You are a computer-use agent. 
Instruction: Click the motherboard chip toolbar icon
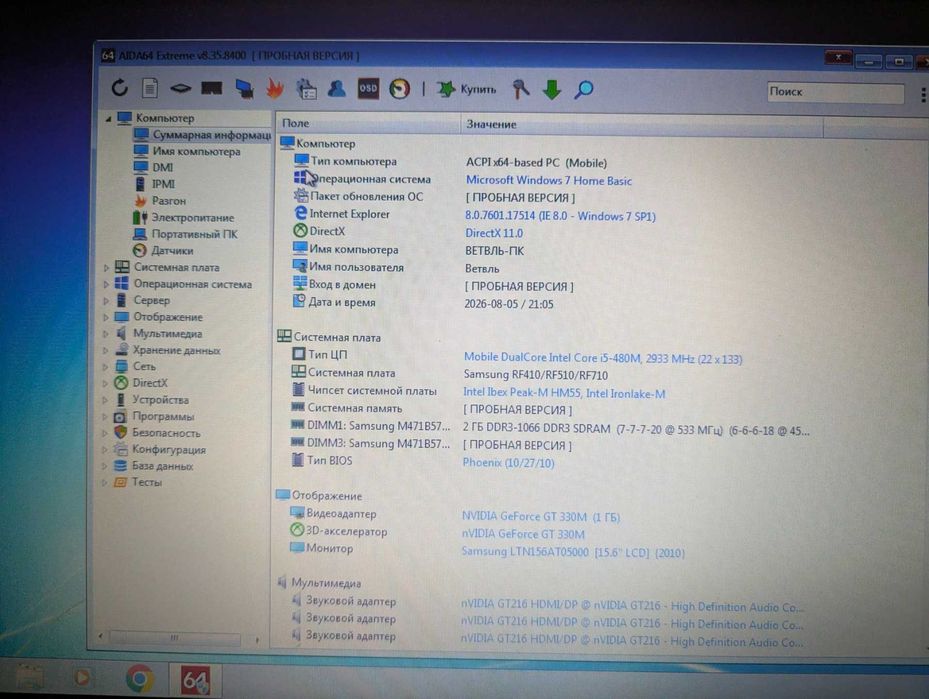point(181,89)
